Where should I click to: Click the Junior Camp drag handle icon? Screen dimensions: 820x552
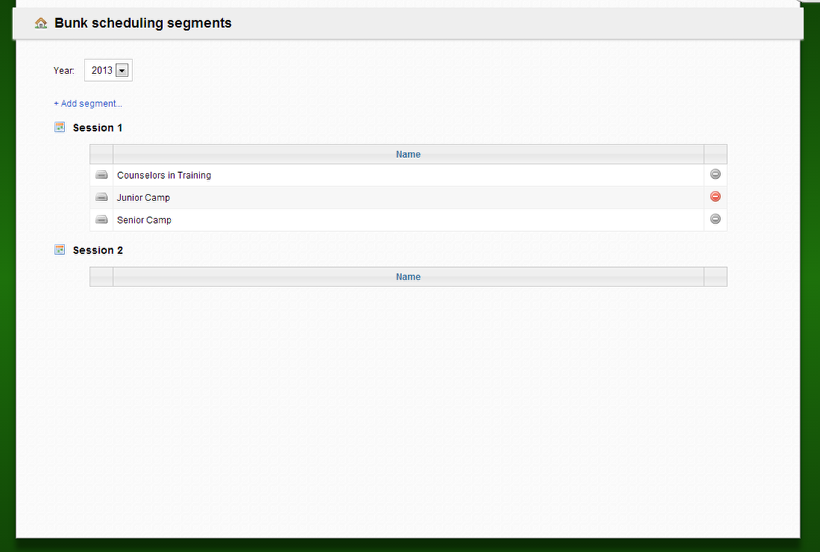[x=101, y=197]
